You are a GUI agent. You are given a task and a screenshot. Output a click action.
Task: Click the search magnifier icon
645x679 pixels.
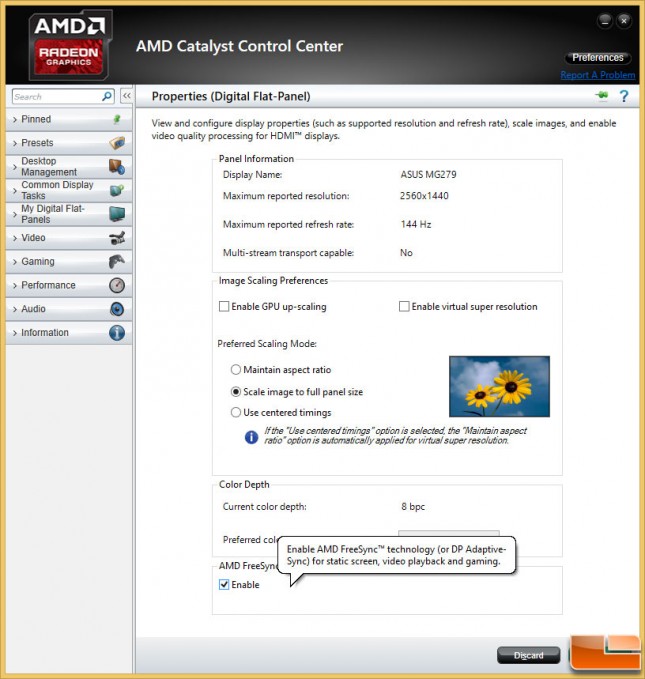(107, 96)
